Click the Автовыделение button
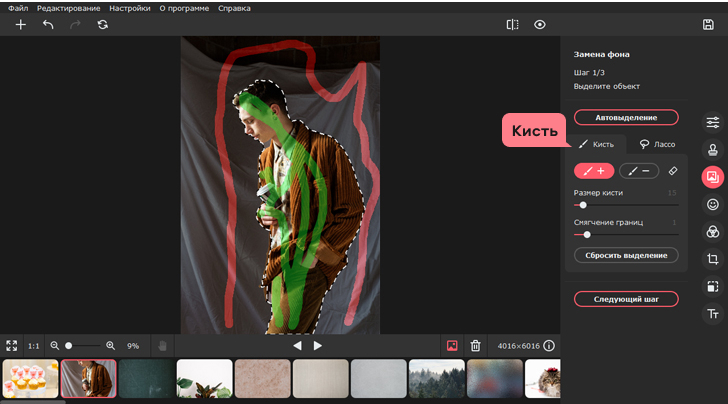Viewport: 728px width, 404px height. coord(626,117)
